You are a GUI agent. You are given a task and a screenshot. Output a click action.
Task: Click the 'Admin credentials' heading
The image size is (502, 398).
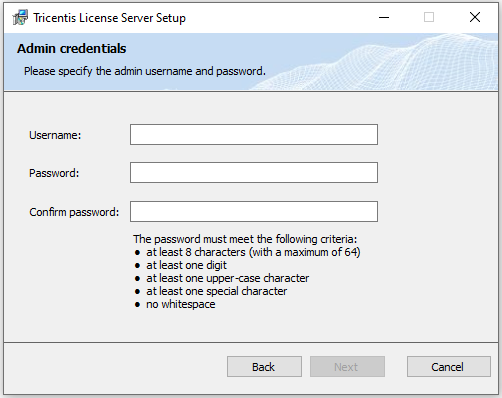pos(72,49)
